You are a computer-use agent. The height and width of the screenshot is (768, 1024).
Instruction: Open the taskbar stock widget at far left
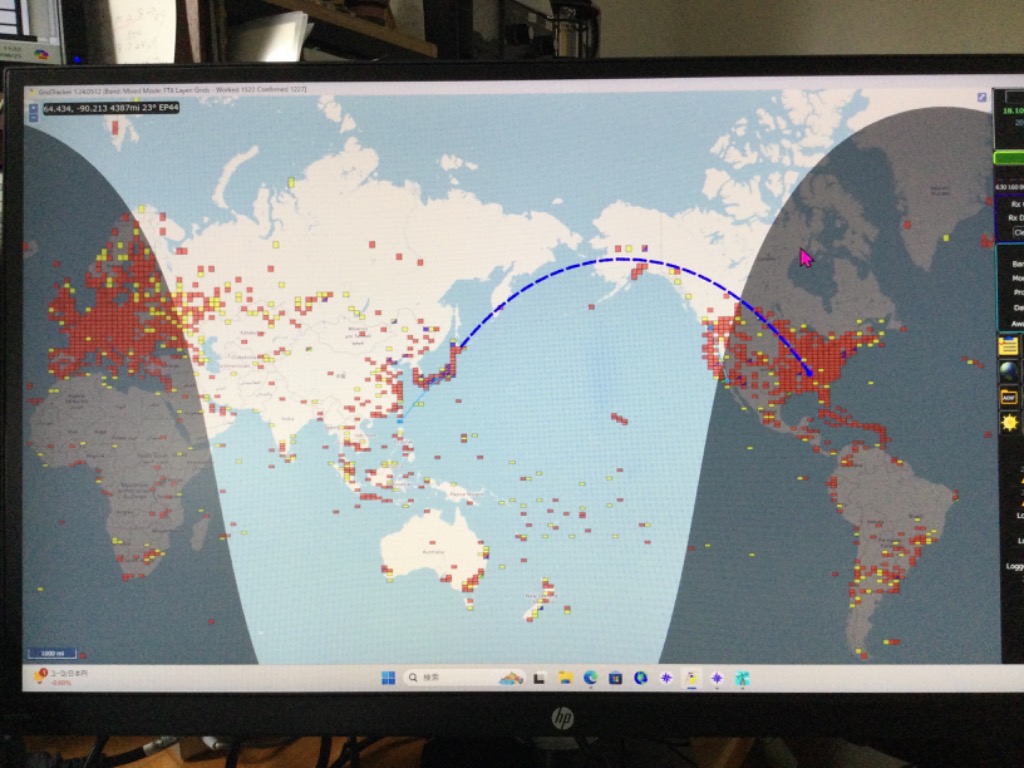point(60,677)
